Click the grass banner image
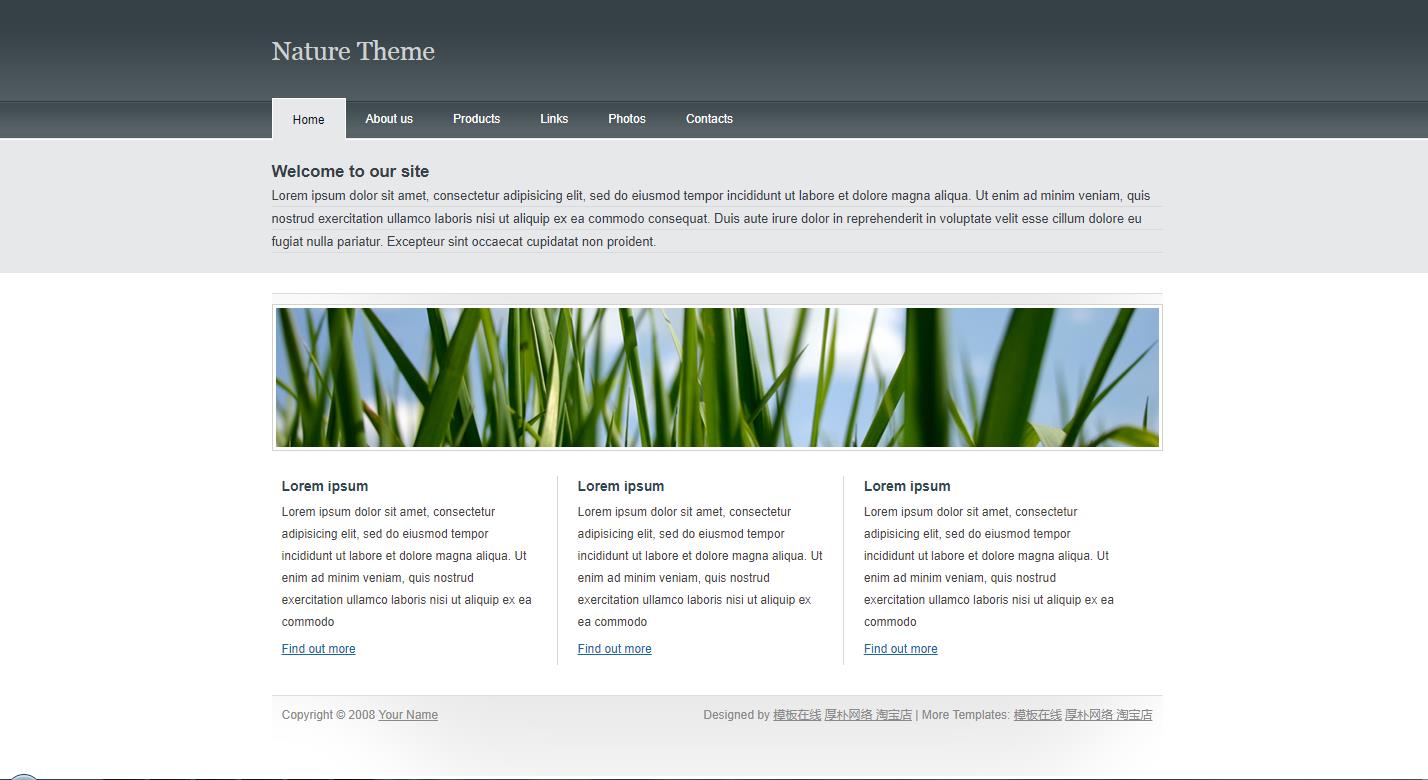The height and width of the screenshot is (780, 1428). point(717,377)
